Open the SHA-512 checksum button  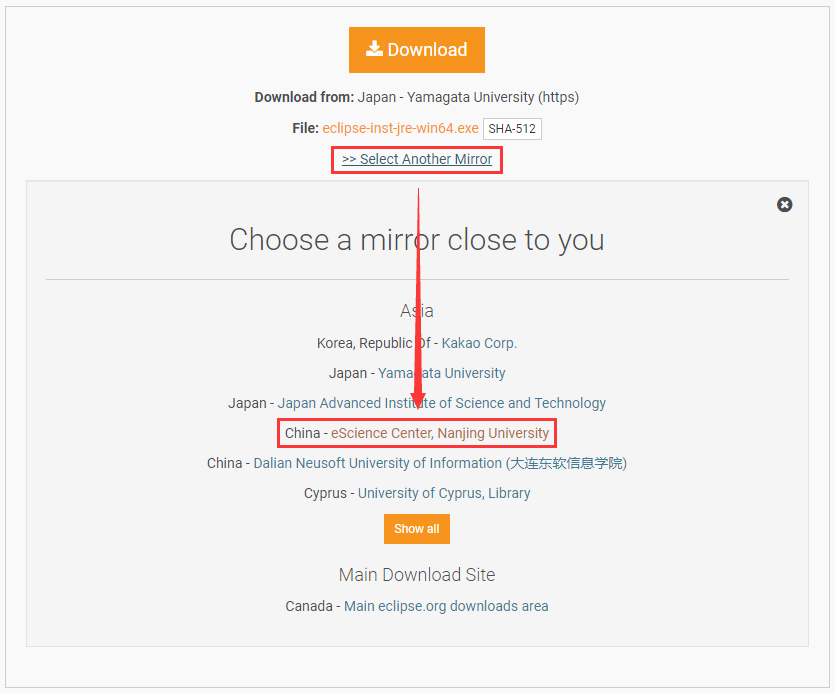(x=512, y=129)
